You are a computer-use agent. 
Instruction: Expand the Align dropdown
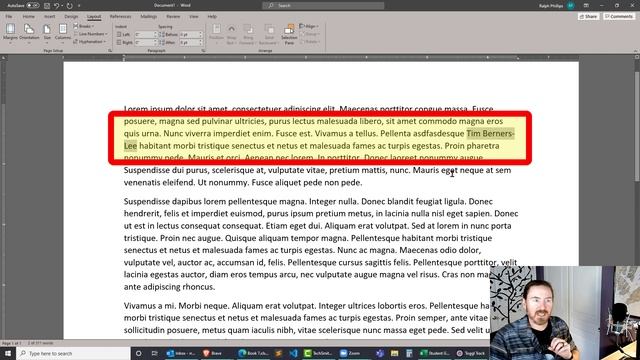coord(309,26)
